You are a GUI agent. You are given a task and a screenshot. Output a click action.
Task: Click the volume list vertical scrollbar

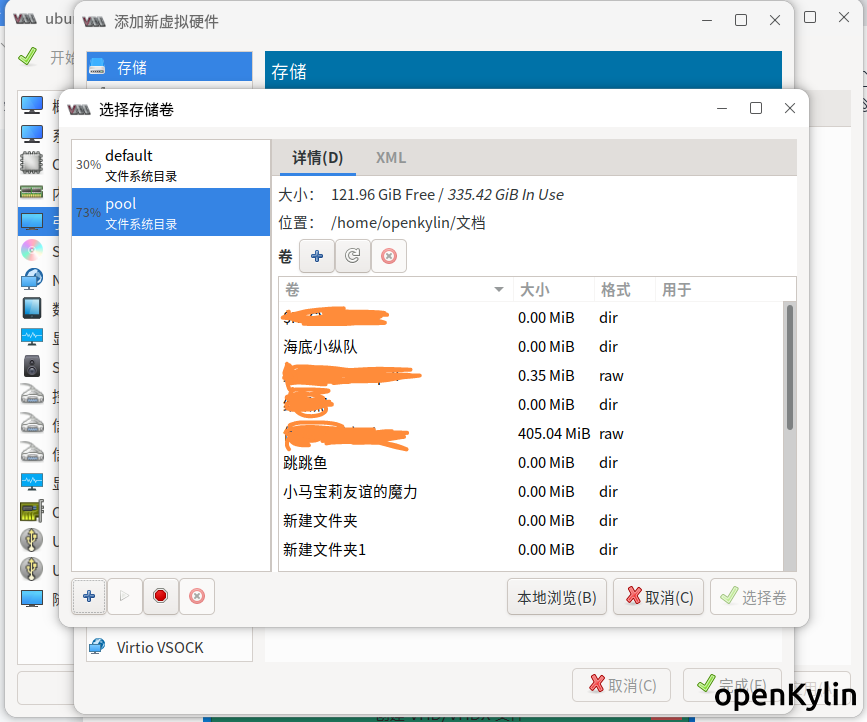point(789,368)
